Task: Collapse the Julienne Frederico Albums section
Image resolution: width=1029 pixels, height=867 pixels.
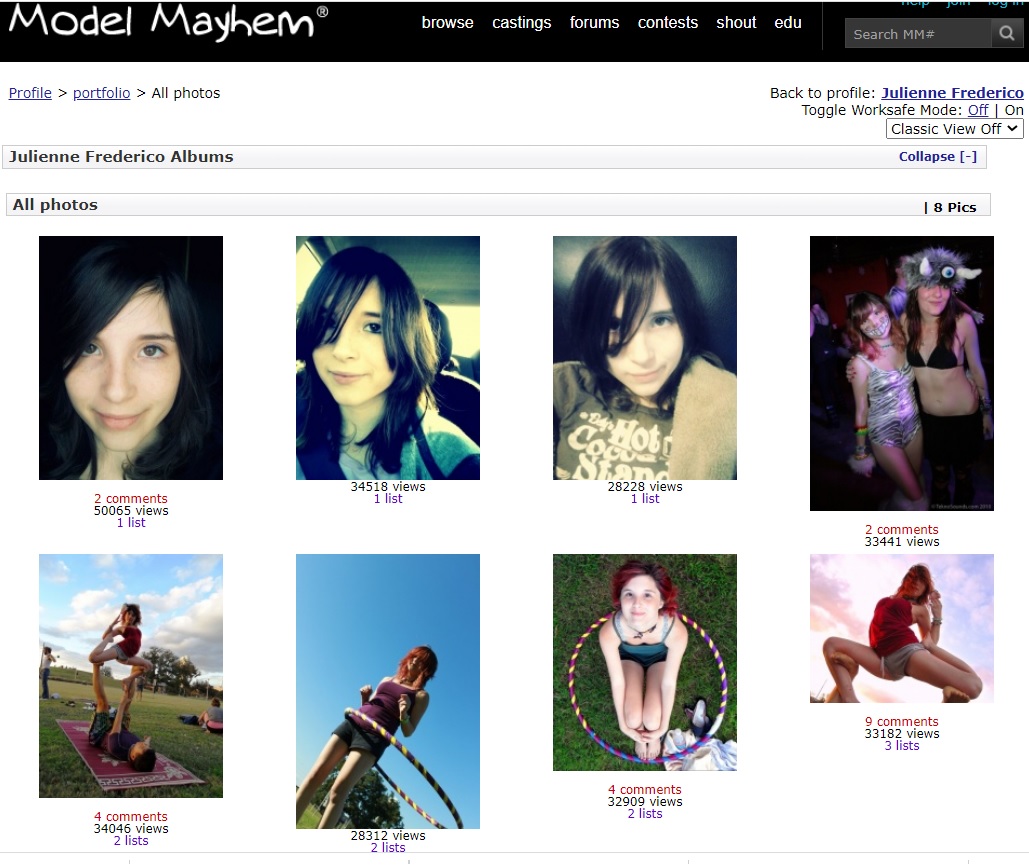Action: (938, 156)
